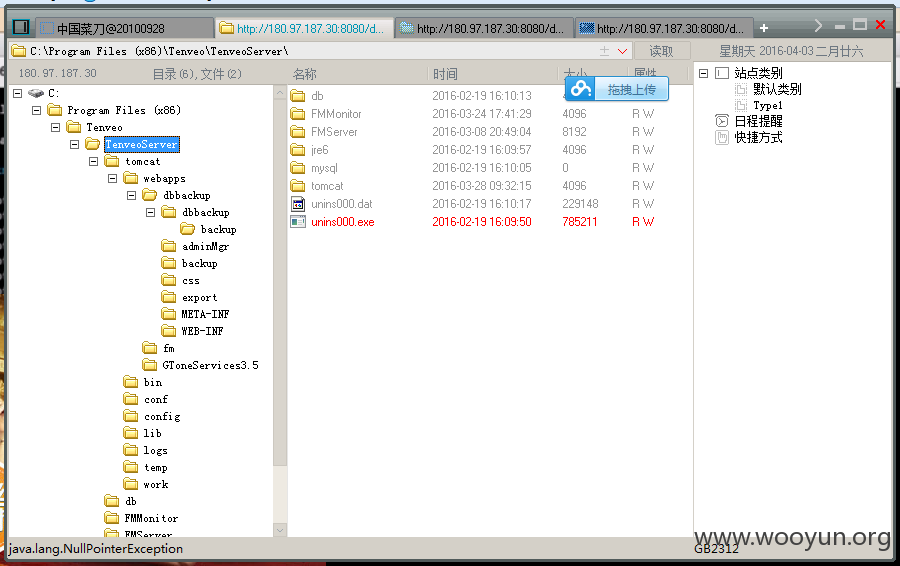Select the export folder in the tree

click(x=199, y=297)
